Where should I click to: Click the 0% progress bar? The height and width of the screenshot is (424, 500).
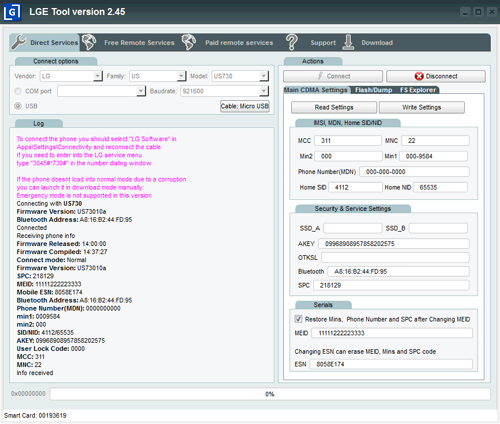pyautogui.click(x=270, y=394)
